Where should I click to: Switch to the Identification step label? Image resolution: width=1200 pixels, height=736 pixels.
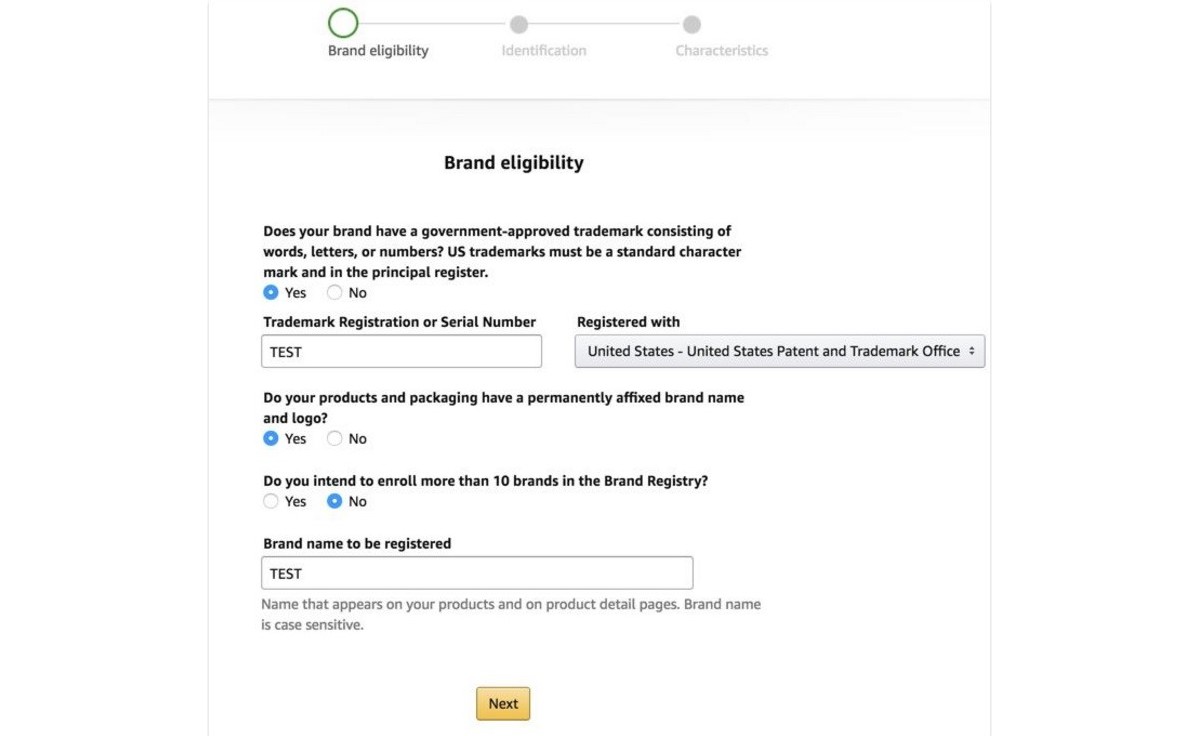544,50
